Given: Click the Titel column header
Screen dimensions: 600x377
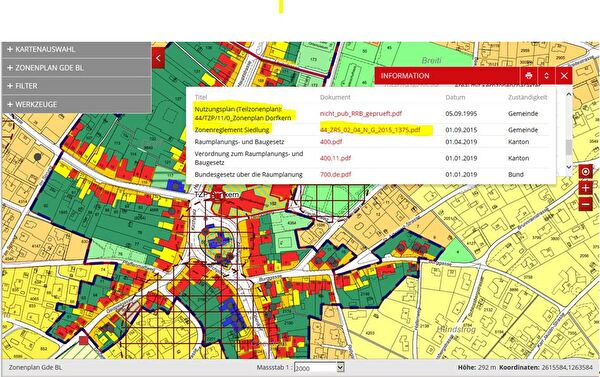Looking at the screenshot, I should (201, 97).
